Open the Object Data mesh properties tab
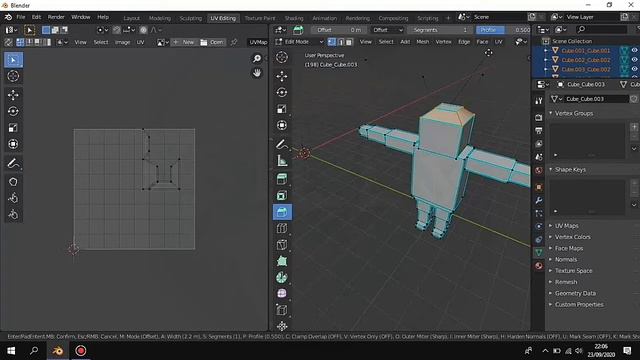 [x=539, y=253]
